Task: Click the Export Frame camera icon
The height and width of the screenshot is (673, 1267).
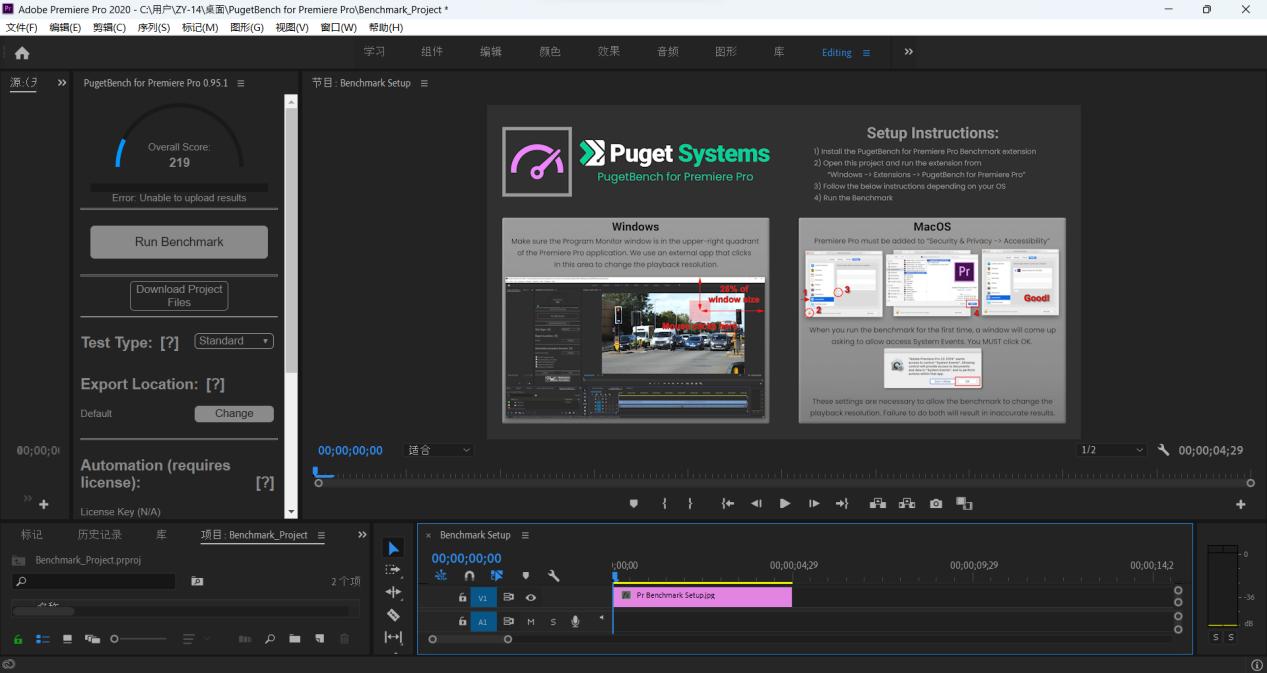Action: 936,504
